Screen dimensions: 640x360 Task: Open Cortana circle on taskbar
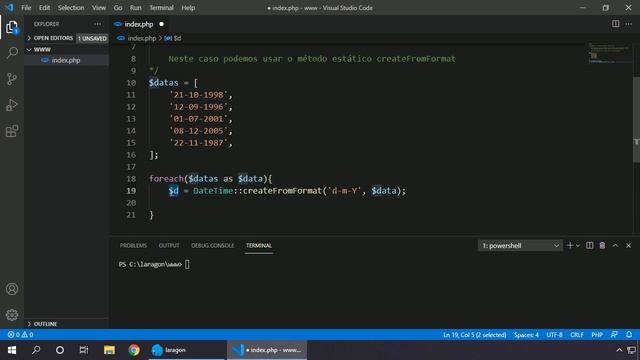[60, 350]
